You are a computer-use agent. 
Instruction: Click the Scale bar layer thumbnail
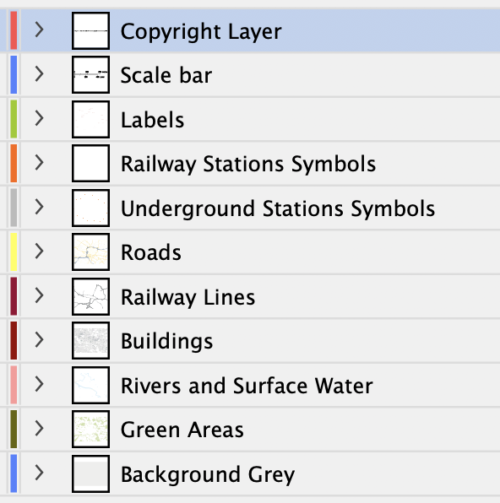pyautogui.click(x=91, y=75)
